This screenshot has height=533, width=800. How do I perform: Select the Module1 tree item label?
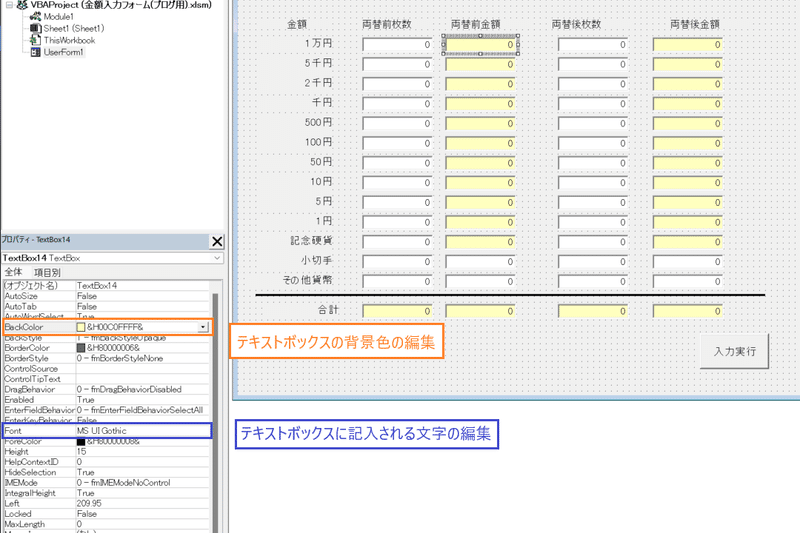58,16
